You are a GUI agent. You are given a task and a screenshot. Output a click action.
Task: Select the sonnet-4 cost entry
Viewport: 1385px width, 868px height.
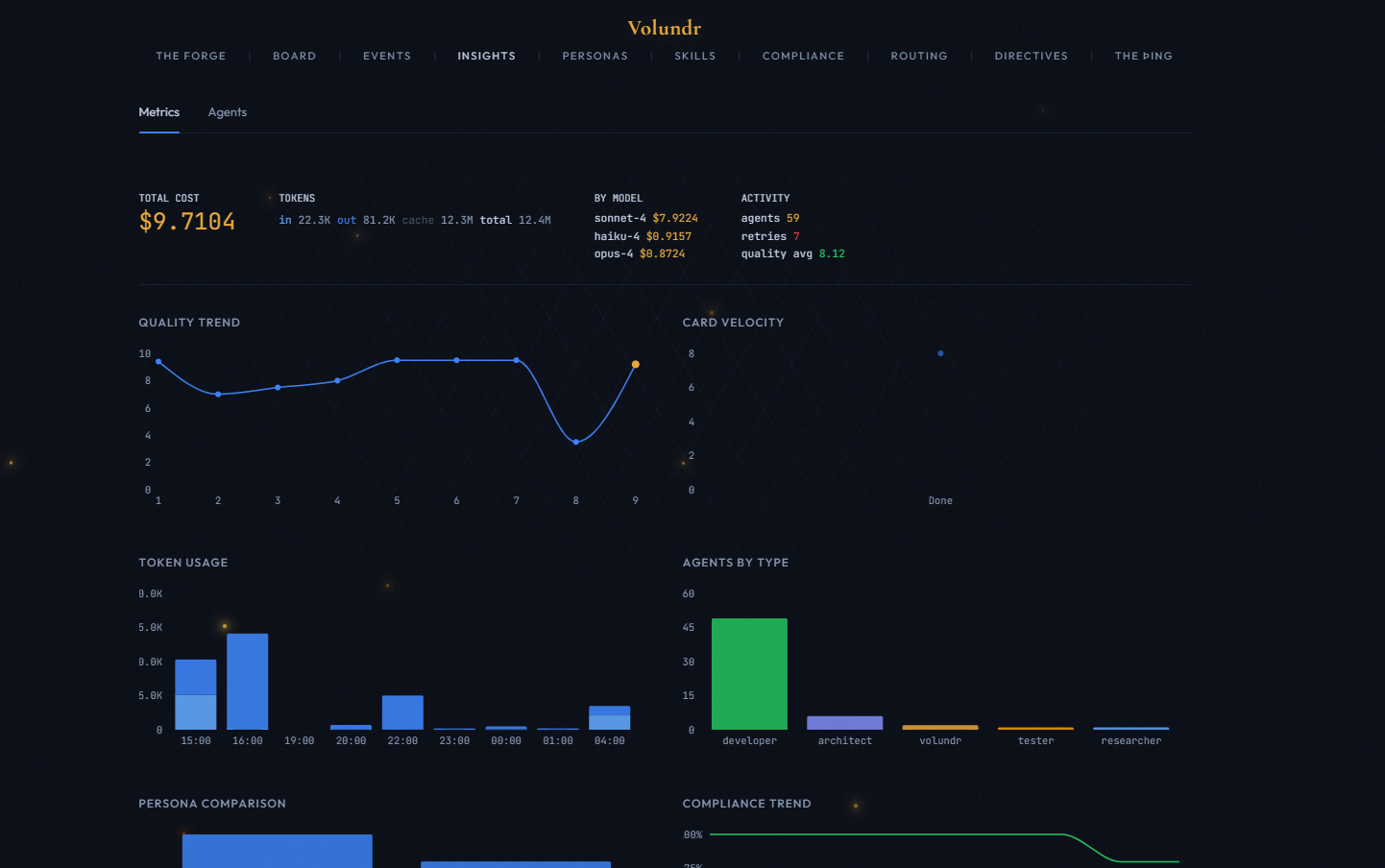pyautogui.click(x=644, y=218)
